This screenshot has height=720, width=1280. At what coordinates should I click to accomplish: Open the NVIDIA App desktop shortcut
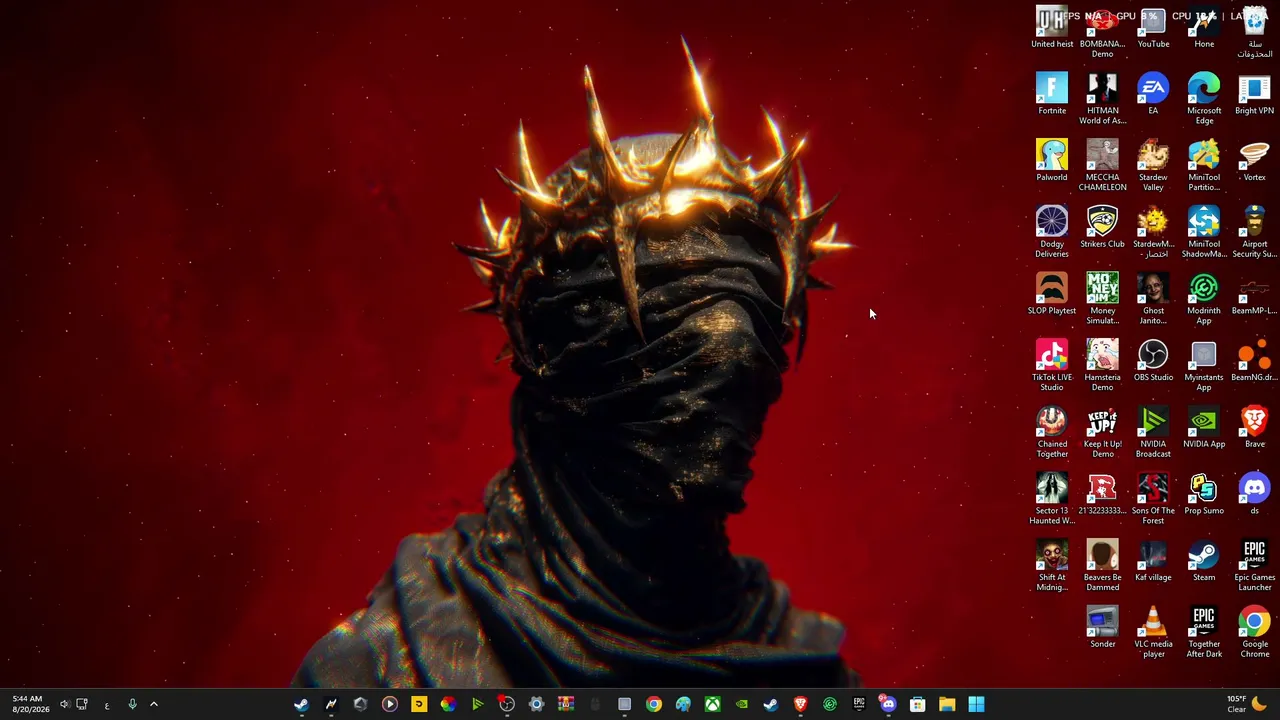coord(1204,428)
